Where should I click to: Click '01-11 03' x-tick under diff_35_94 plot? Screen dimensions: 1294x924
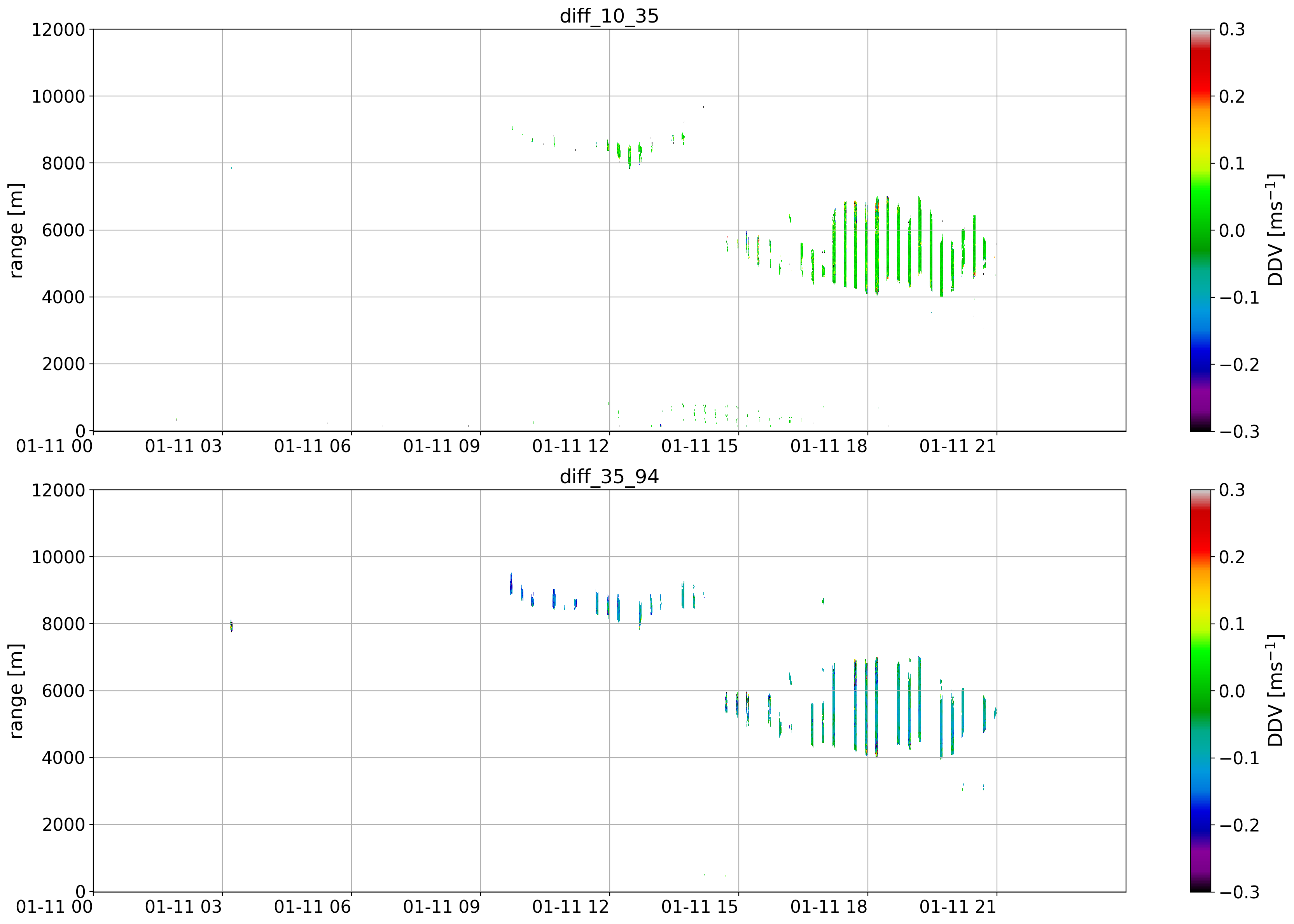click(183, 907)
